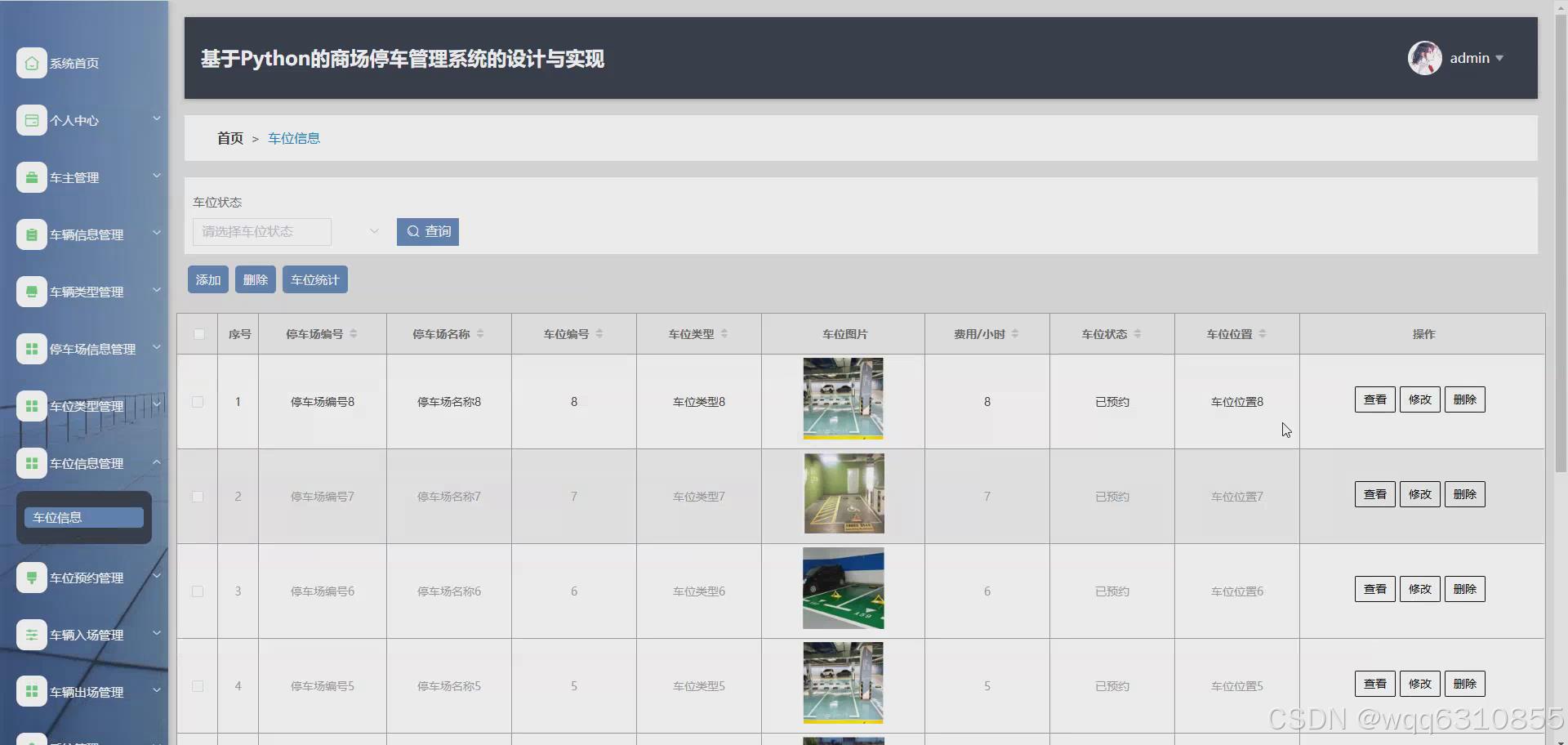Click the 个人中心 sidebar icon

tap(31, 120)
